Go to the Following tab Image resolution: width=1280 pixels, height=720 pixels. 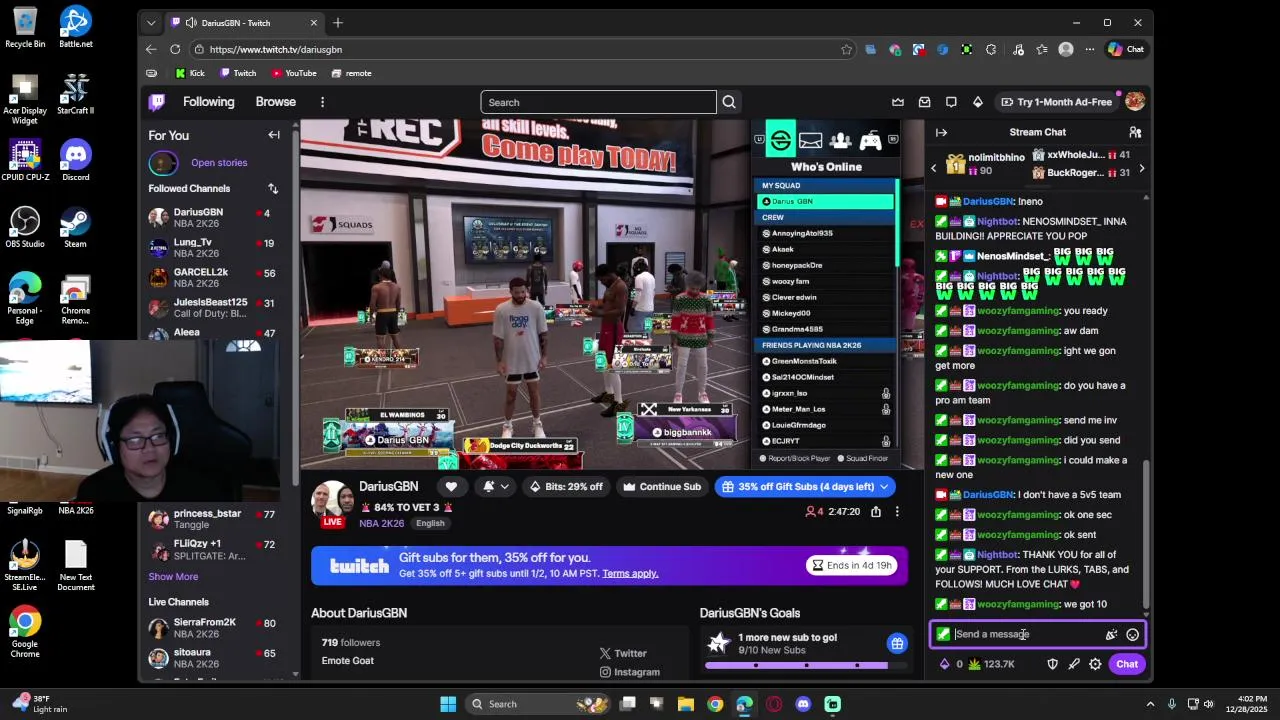click(208, 102)
